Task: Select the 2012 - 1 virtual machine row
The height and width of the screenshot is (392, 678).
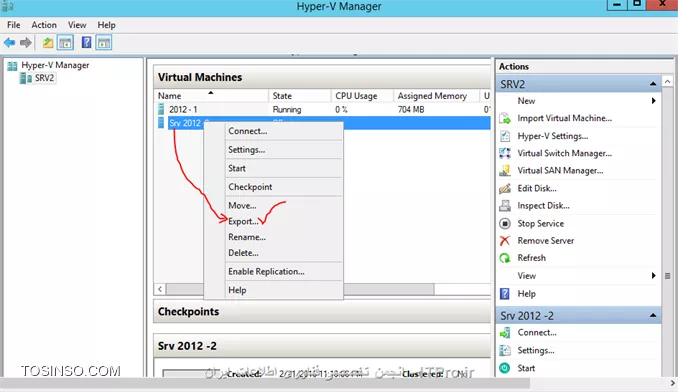Action: click(322, 109)
